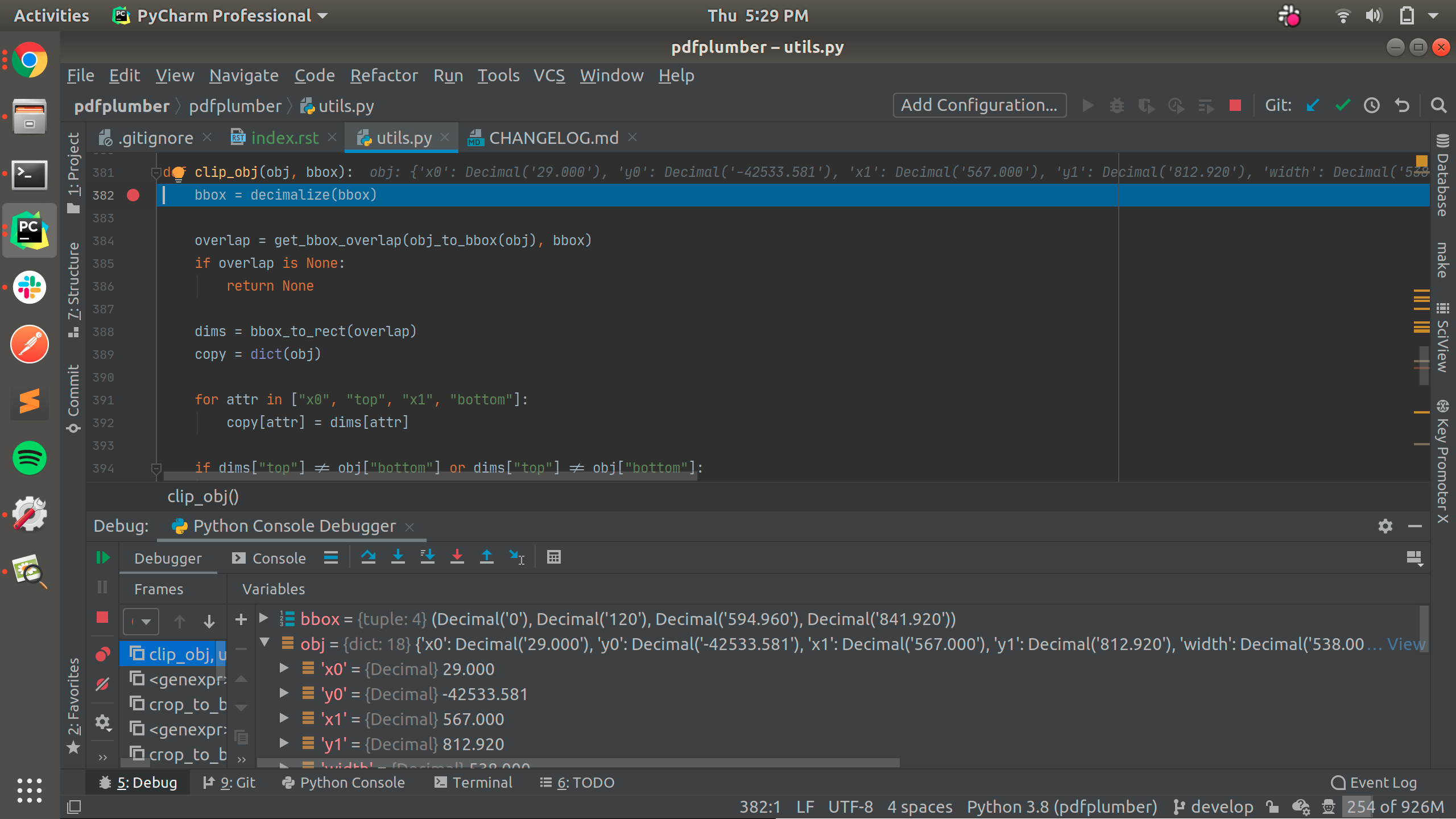Open the thread selector dropdown in Frames
This screenshot has width=1456, height=819.
coord(140,621)
